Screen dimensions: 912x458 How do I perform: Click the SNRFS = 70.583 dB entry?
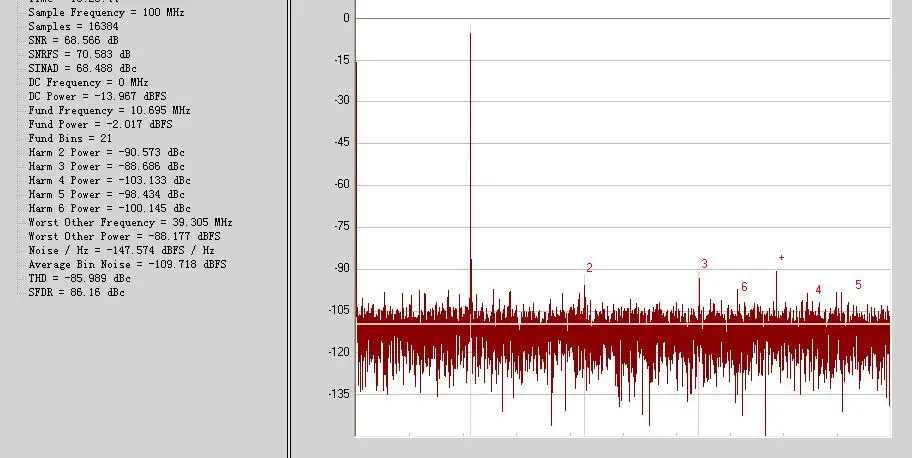click(79, 54)
